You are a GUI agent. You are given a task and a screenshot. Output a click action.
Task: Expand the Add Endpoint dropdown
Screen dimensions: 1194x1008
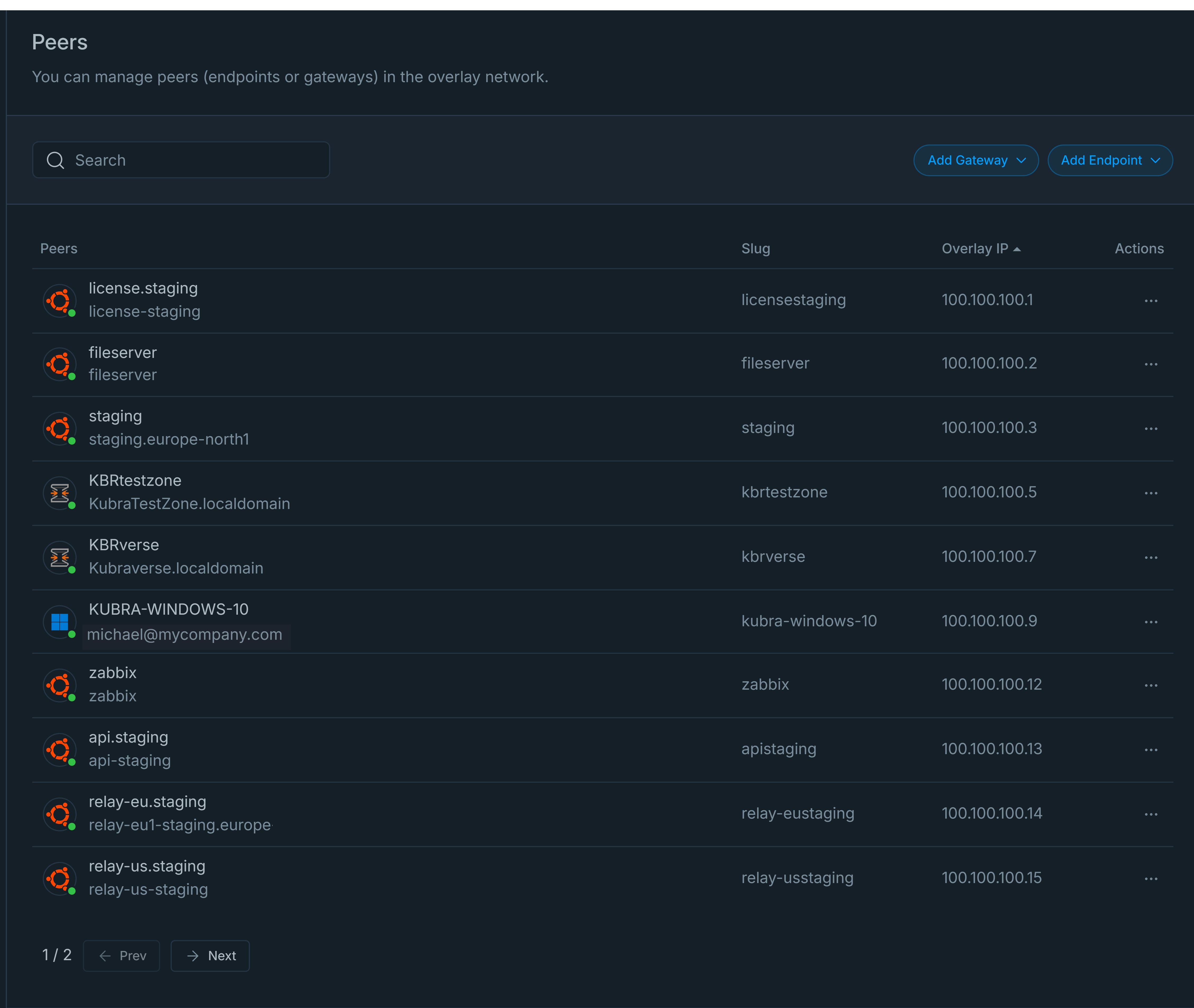coord(1109,161)
